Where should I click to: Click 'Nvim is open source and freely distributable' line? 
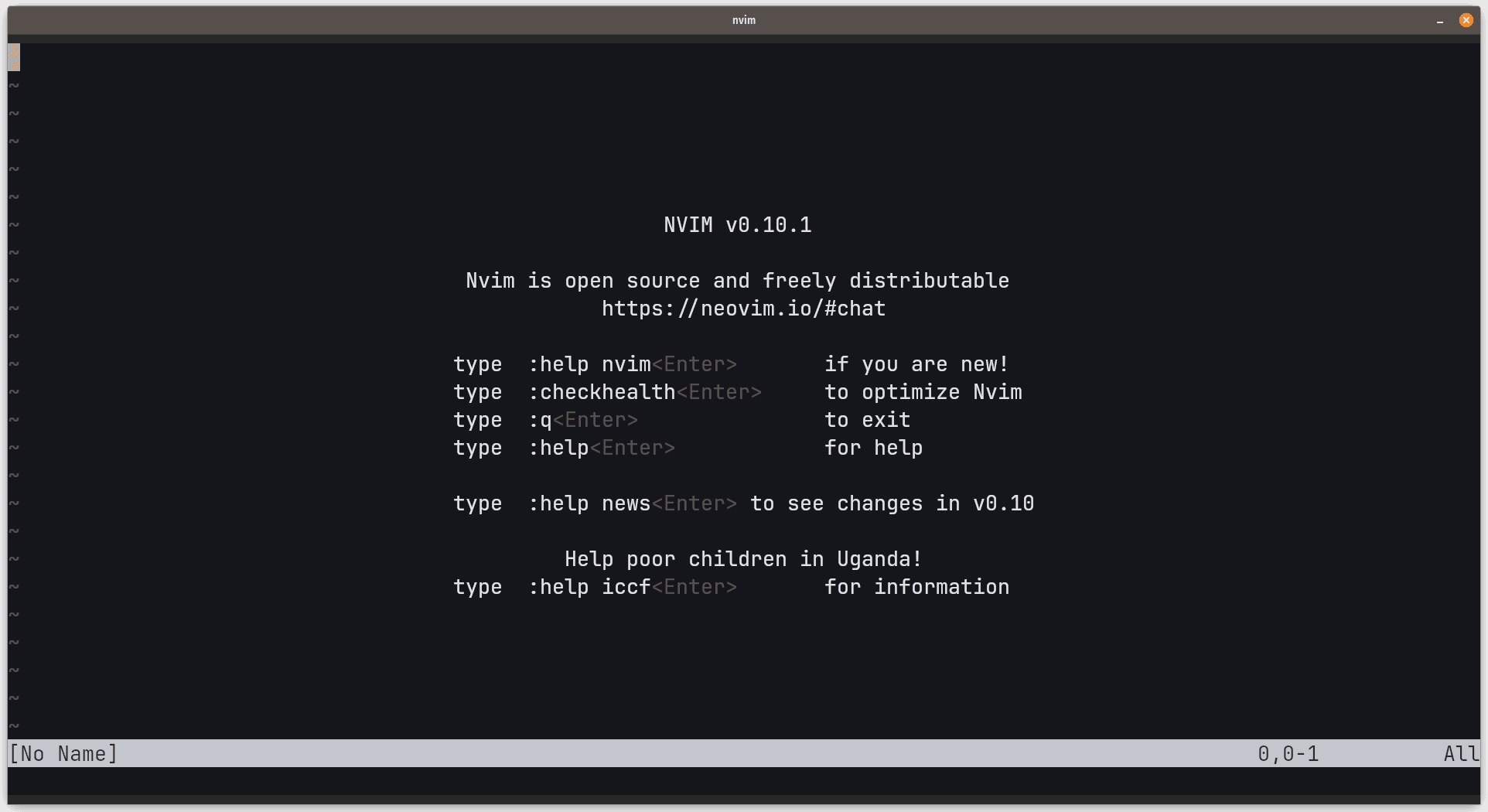tap(737, 281)
